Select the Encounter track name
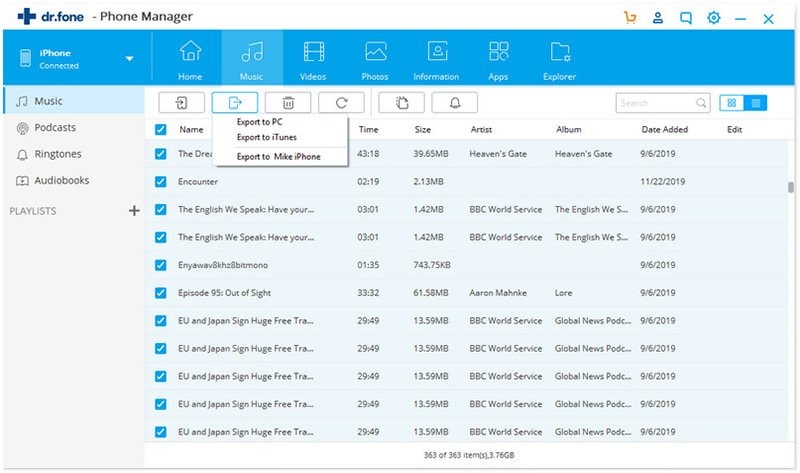This screenshot has width=800, height=473. click(x=198, y=182)
